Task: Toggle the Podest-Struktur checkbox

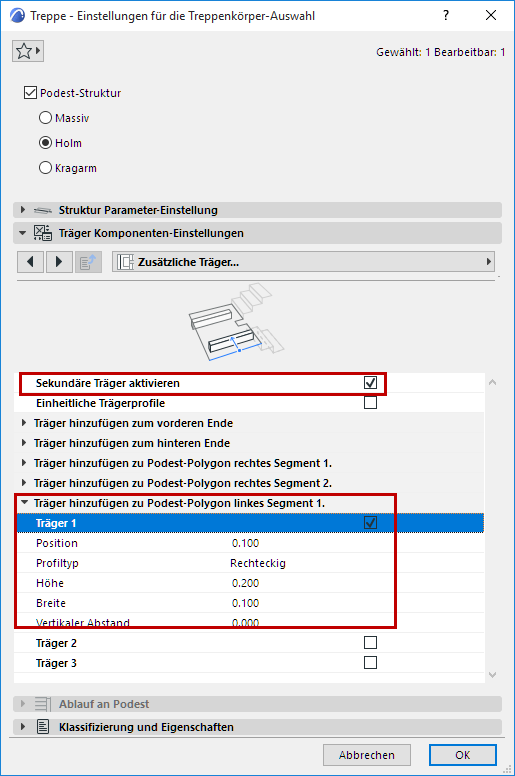Action: tap(30, 93)
